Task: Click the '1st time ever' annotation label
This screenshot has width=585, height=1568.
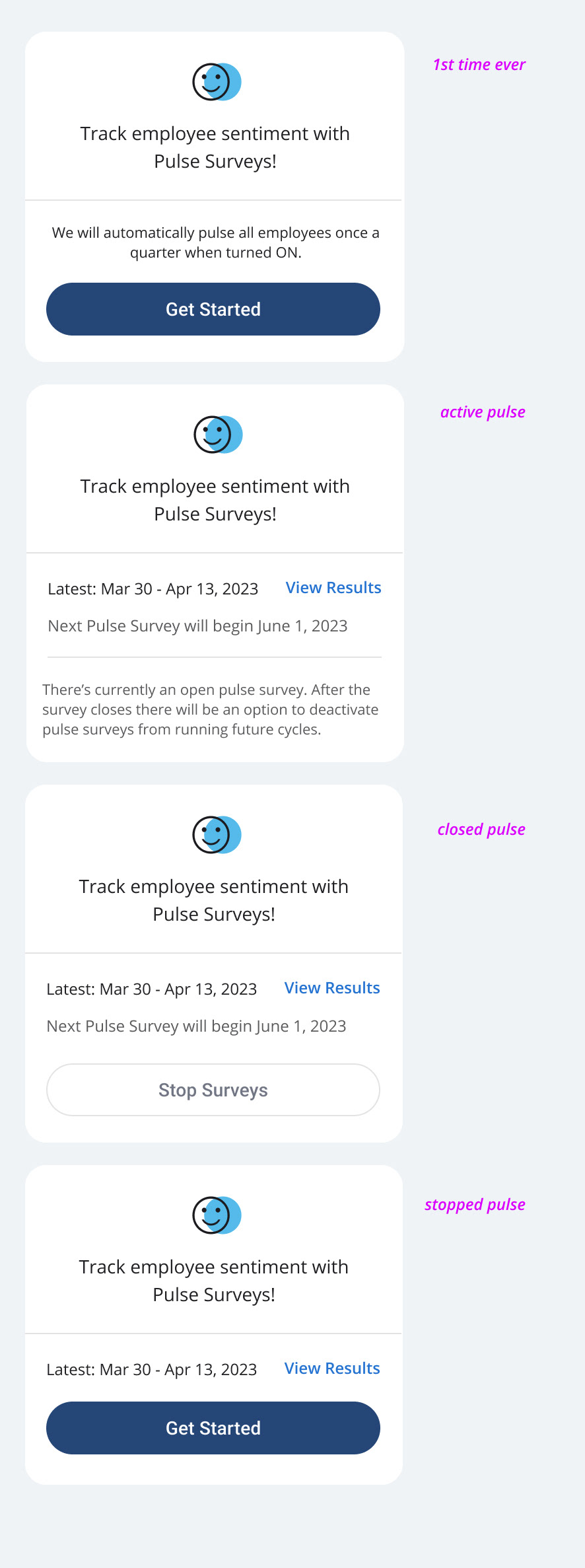Action: (x=479, y=65)
